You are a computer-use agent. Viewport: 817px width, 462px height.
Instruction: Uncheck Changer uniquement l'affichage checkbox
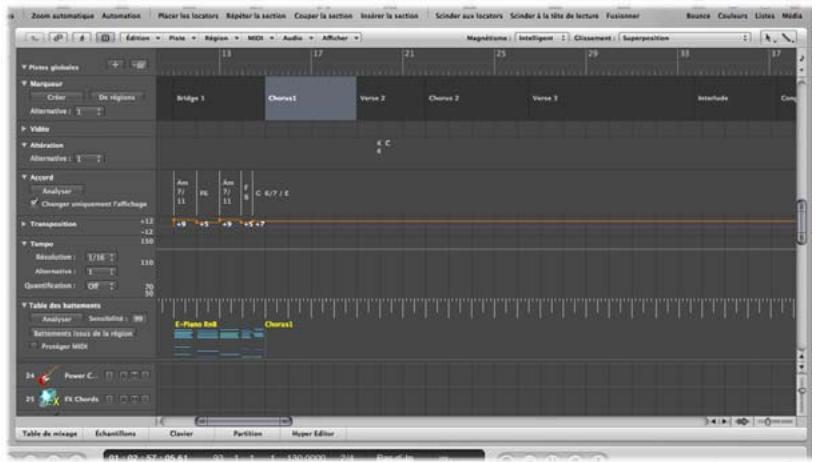(x=34, y=203)
